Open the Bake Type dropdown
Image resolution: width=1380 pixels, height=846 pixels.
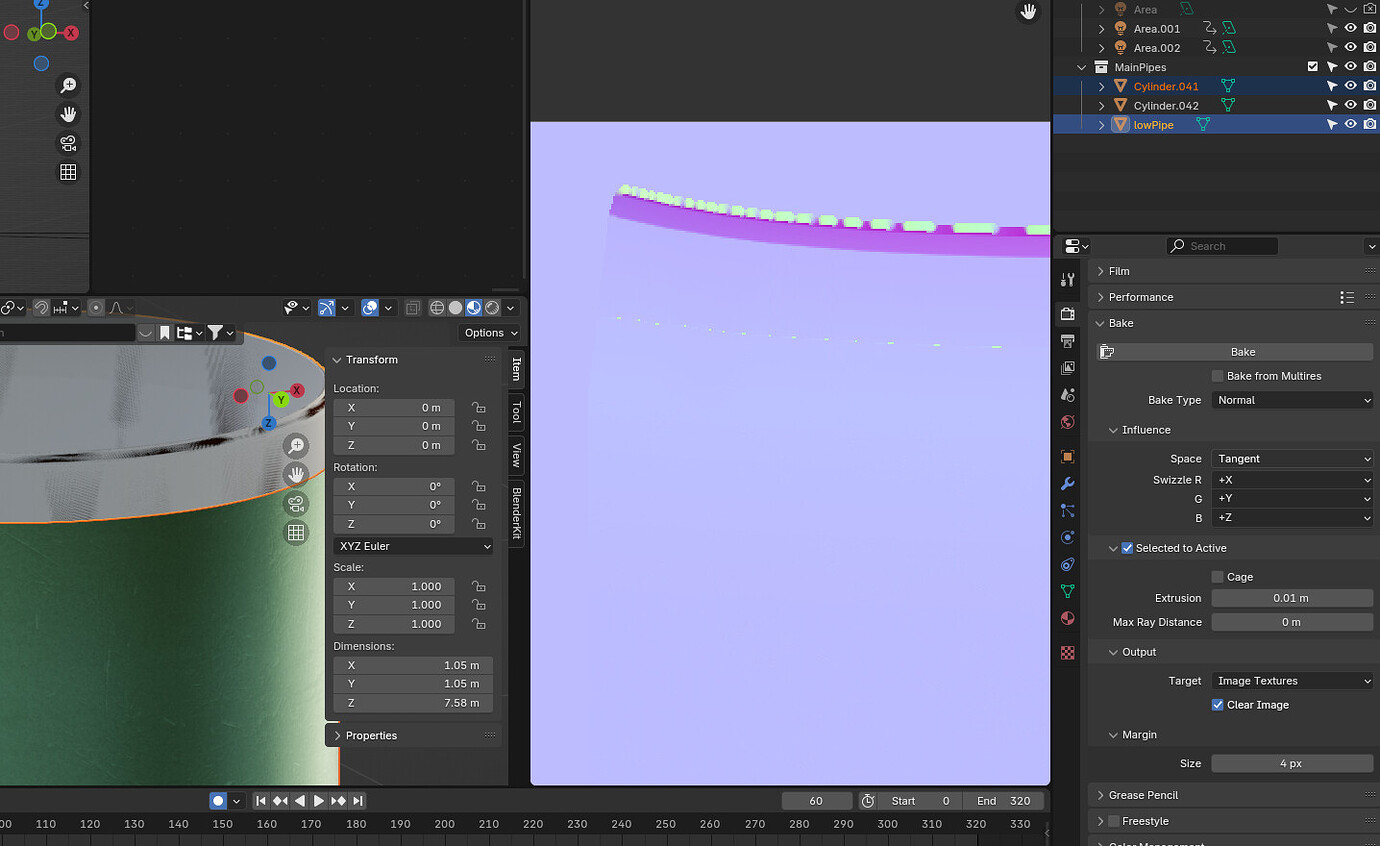tap(1292, 399)
